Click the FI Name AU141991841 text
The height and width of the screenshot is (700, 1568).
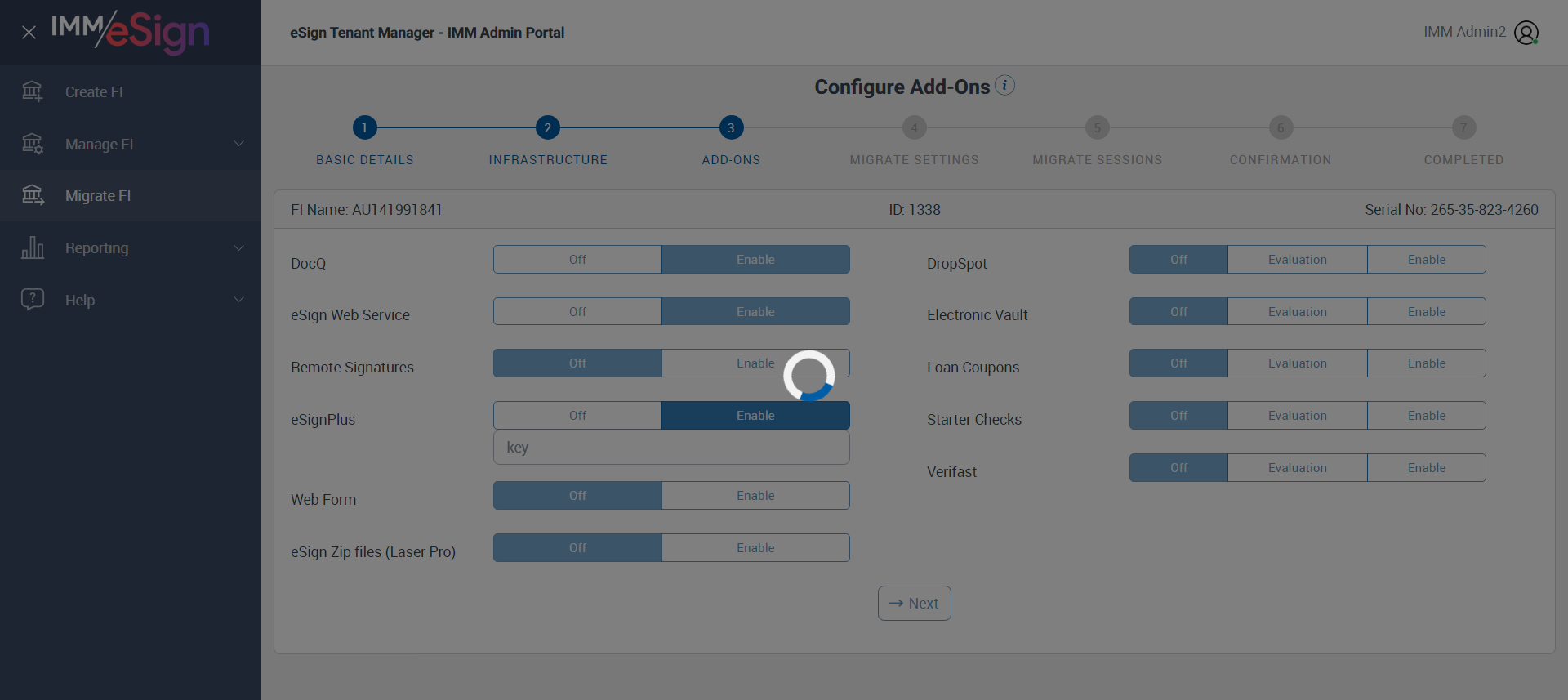367,210
